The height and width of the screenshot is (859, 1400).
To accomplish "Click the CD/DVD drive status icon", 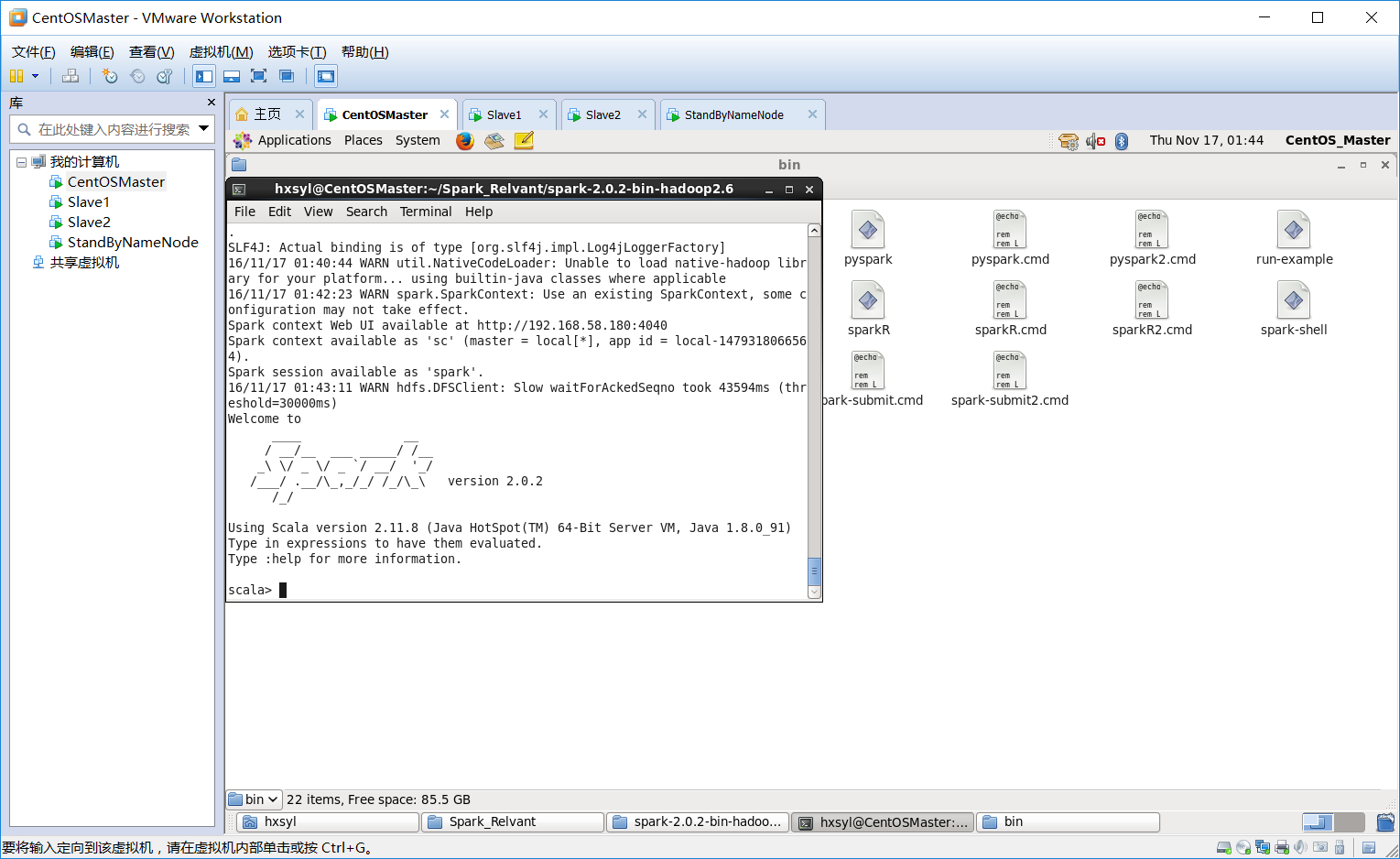I will [1243, 847].
